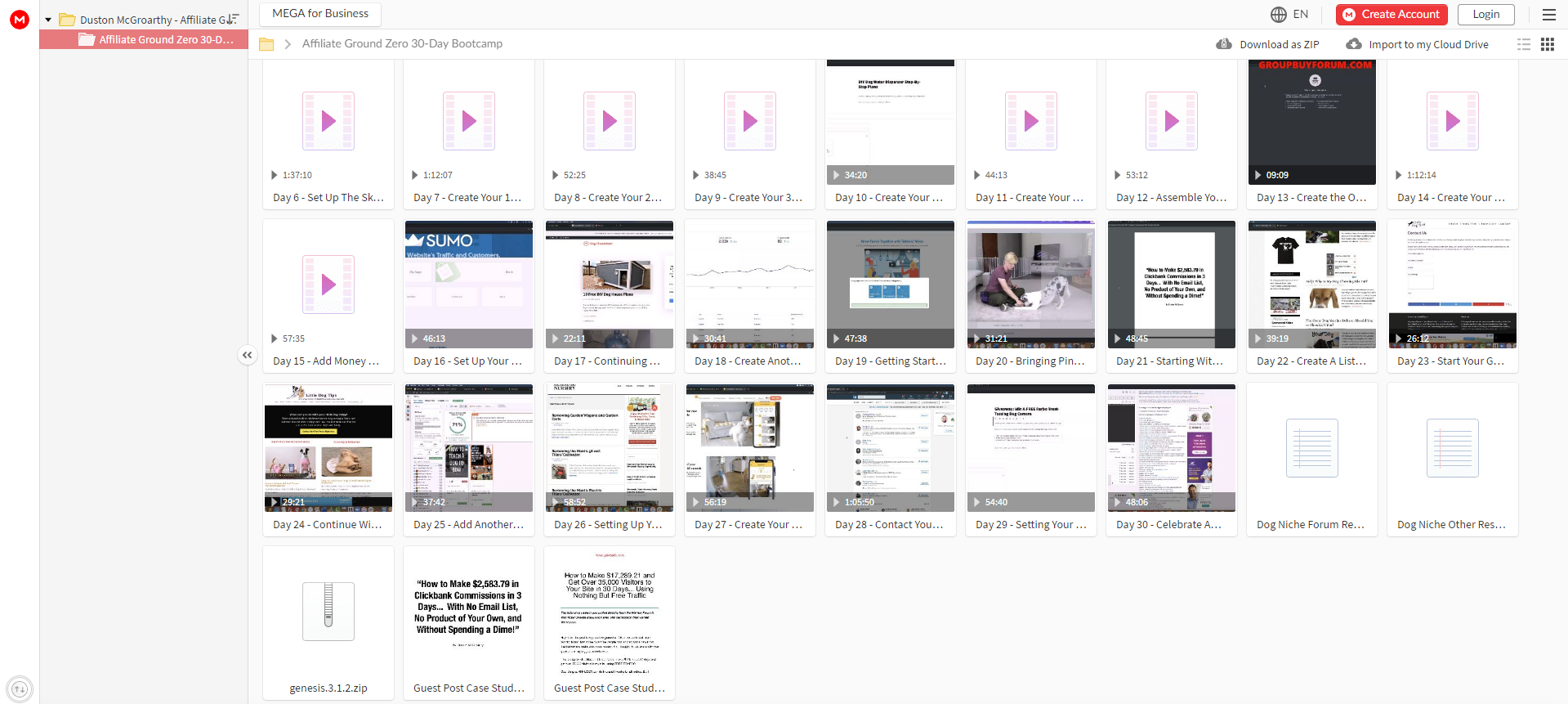Open the Day 16 SUMO video thumbnail
1568x704 pixels.
point(469,285)
